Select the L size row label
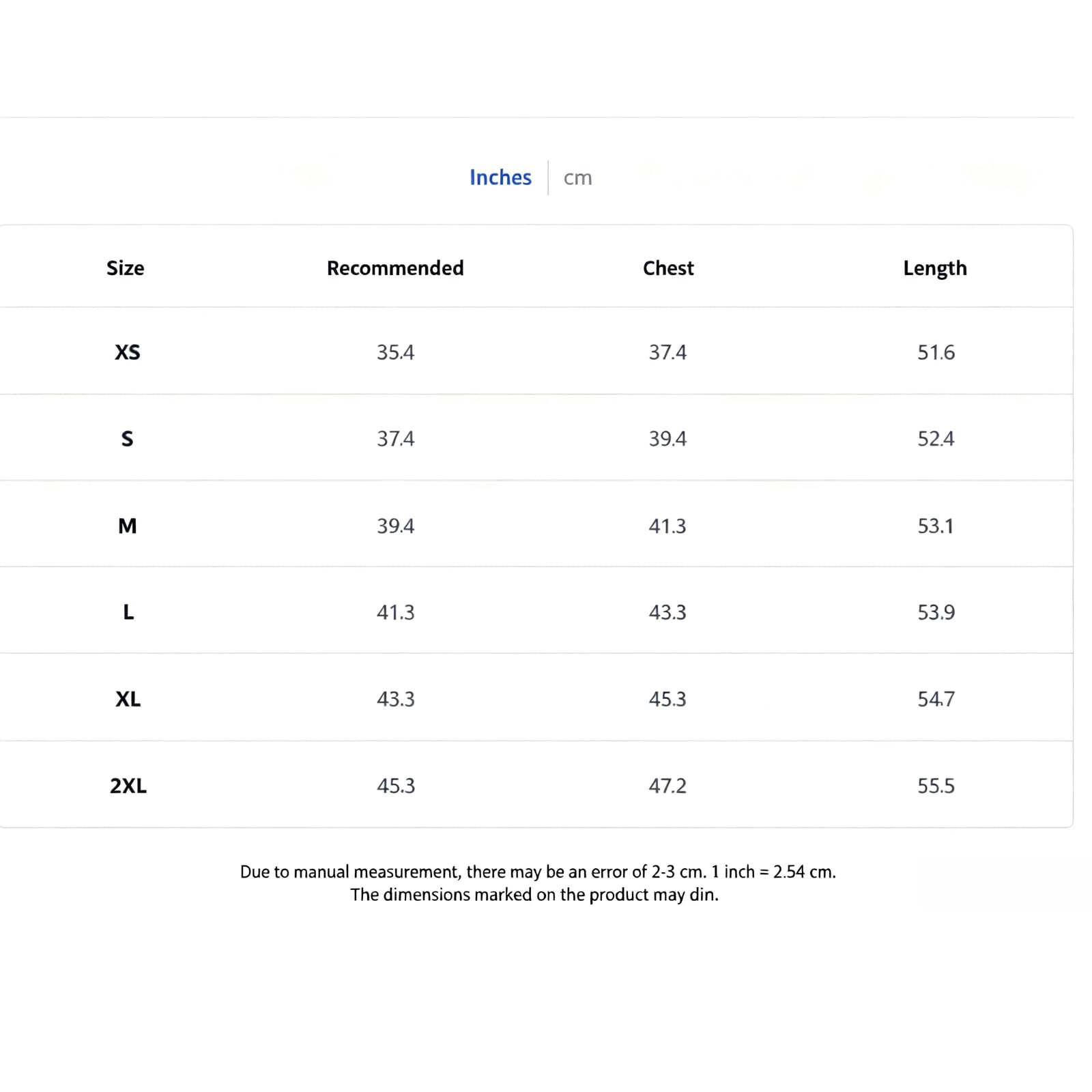This screenshot has width=1092, height=1092. point(128,612)
